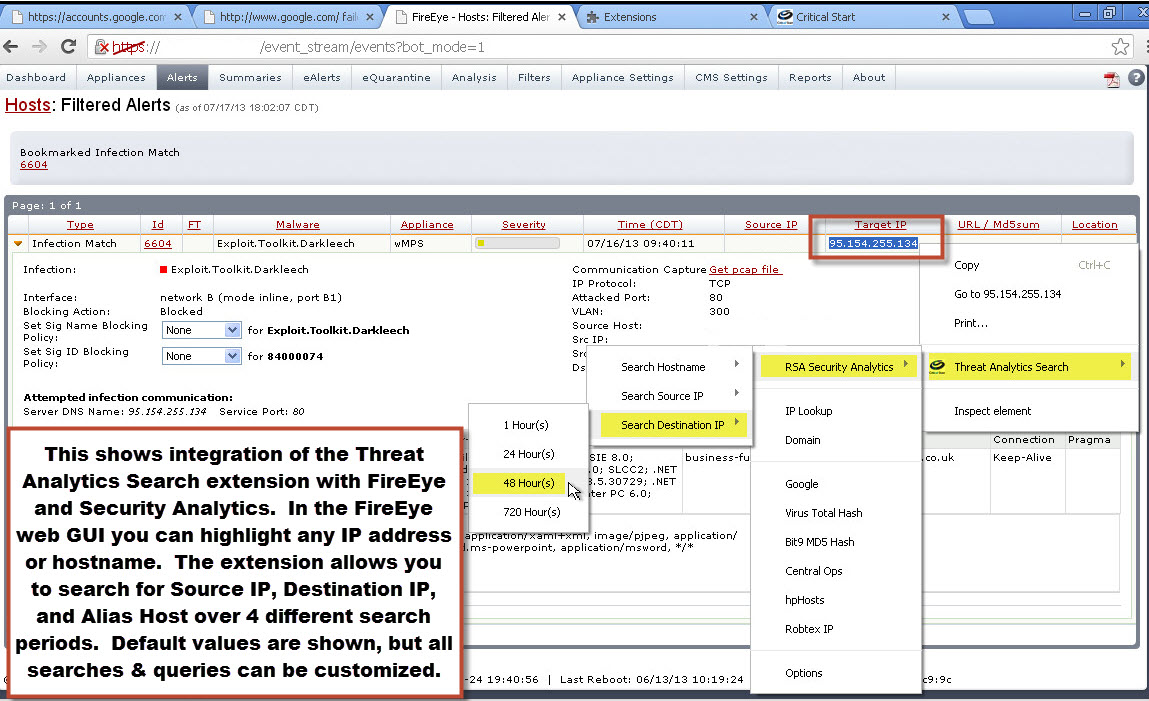Choose Domain menu item
The image size is (1149, 701).
tap(802, 440)
